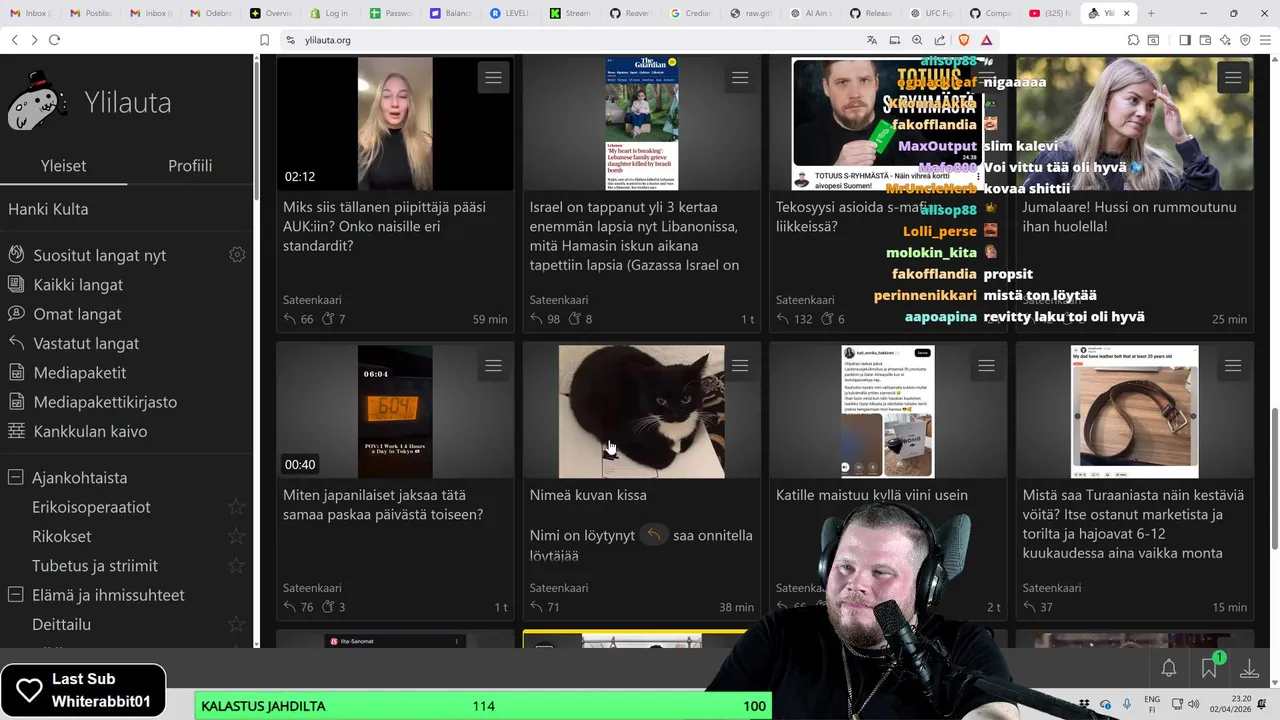Viewport: 1280px width, 720px height.
Task: Open a new browser tab
Action: [1151, 13]
